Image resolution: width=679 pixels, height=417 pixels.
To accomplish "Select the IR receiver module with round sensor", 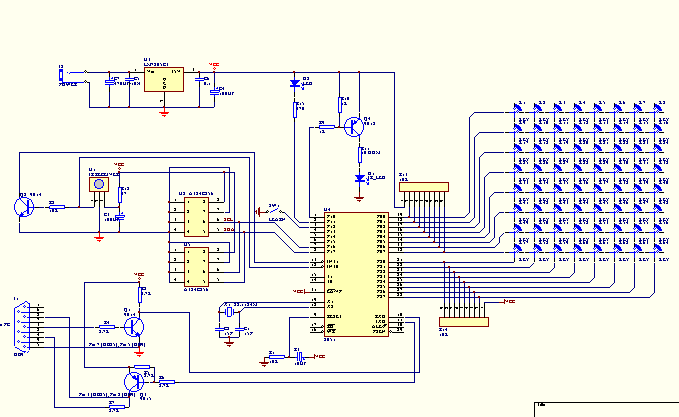I will click(98, 185).
